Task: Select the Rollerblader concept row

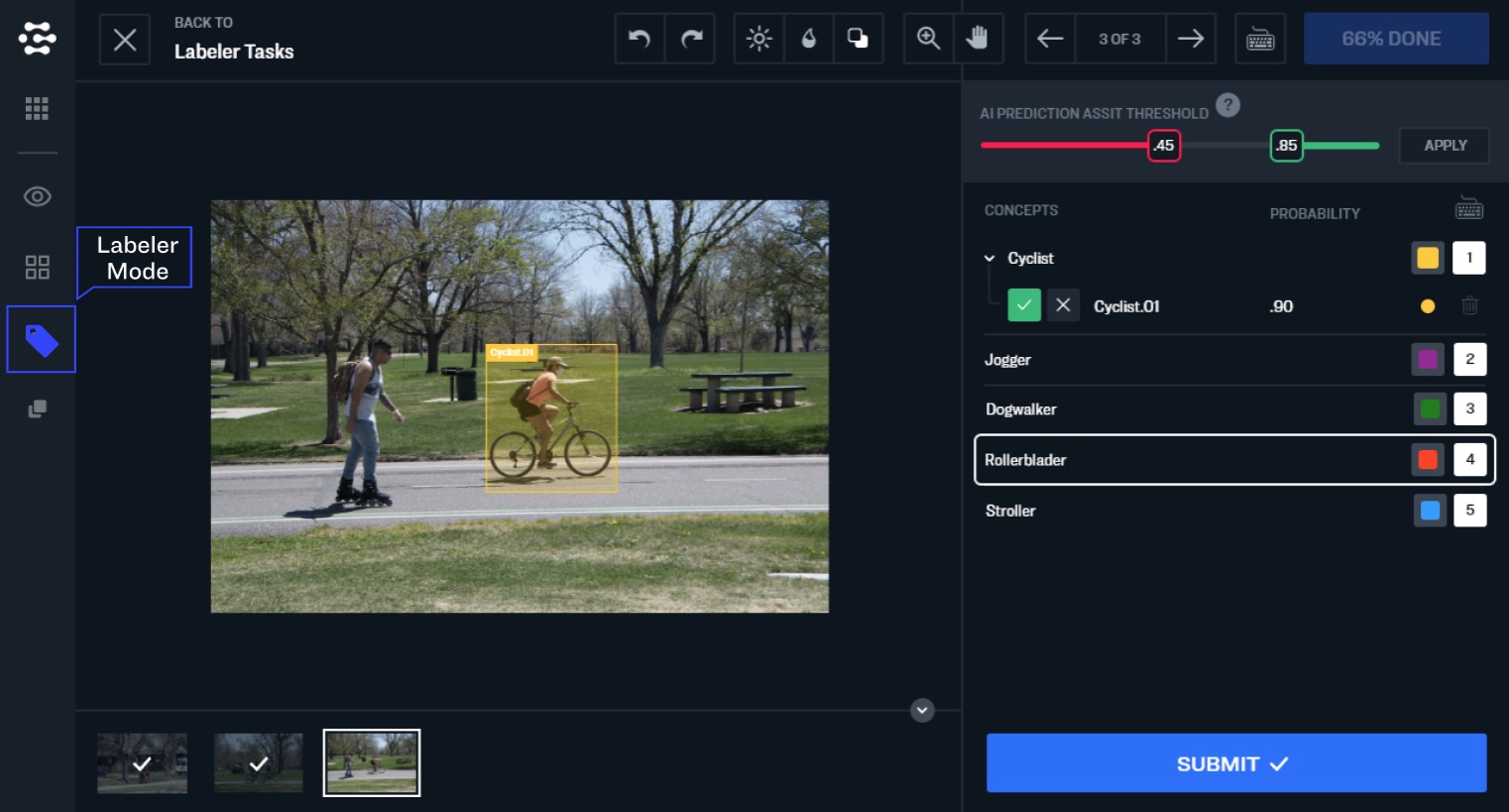Action: 1190,460
